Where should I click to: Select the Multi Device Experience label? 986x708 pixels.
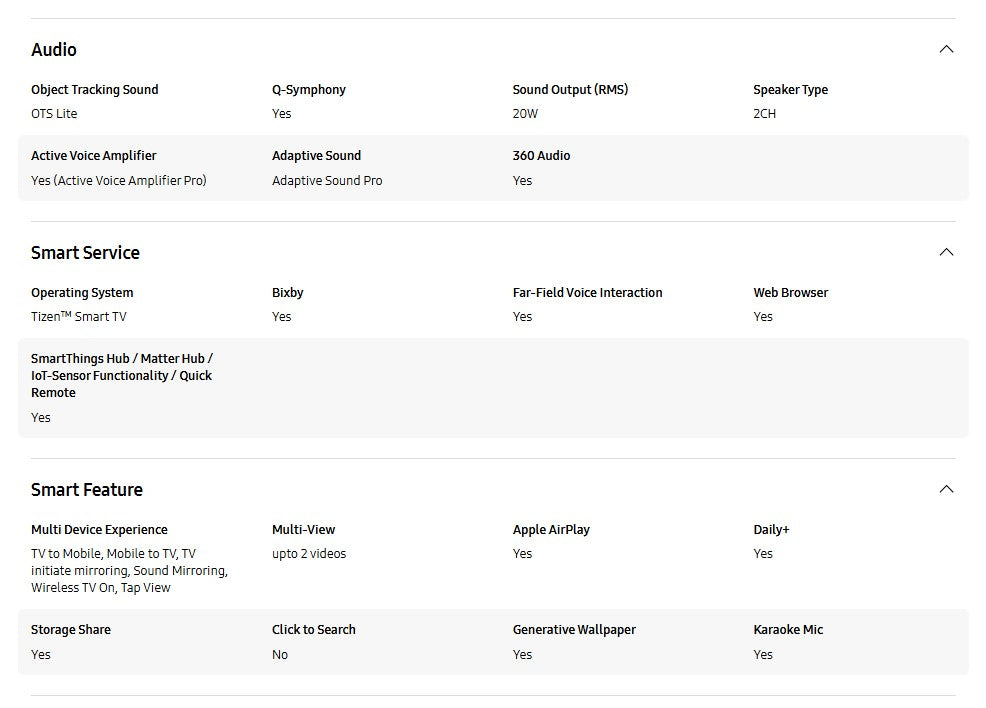click(x=99, y=530)
